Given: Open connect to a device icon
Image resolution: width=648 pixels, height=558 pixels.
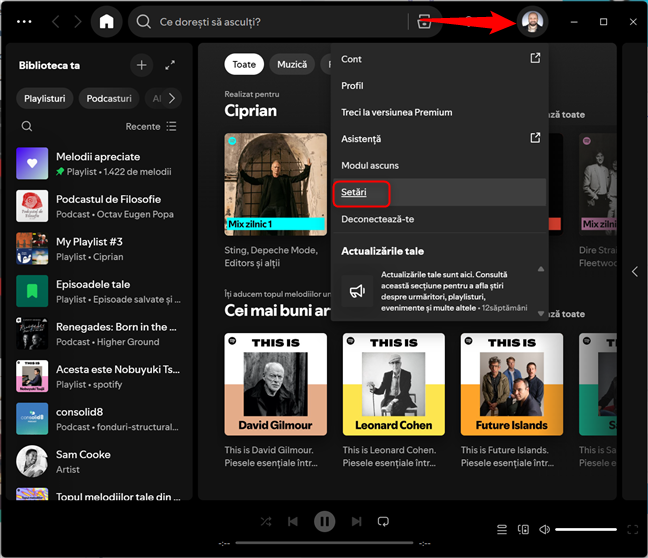Looking at the screenshot, I should pyautogui.click(x=523, y=529).
